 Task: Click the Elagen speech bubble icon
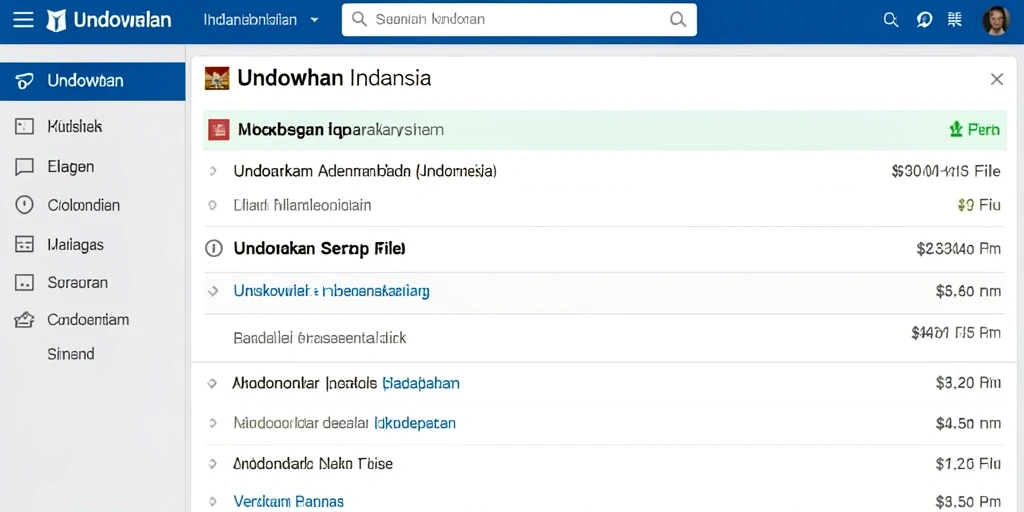pyautogui.click(x=24, y=167)
